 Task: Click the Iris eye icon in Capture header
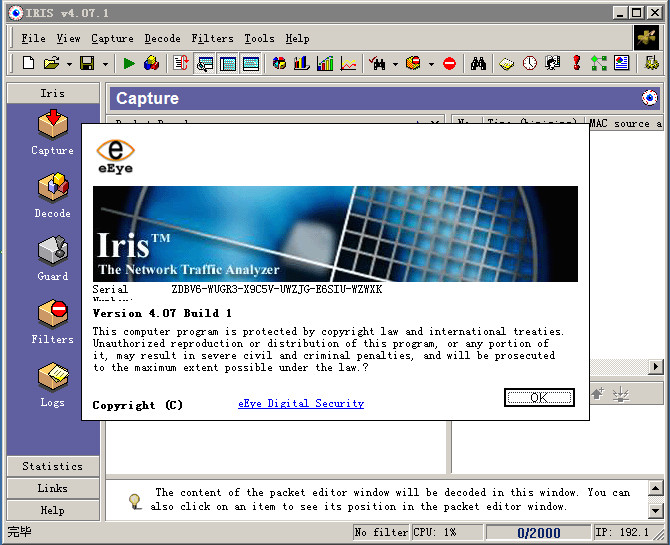click(649, 98)
